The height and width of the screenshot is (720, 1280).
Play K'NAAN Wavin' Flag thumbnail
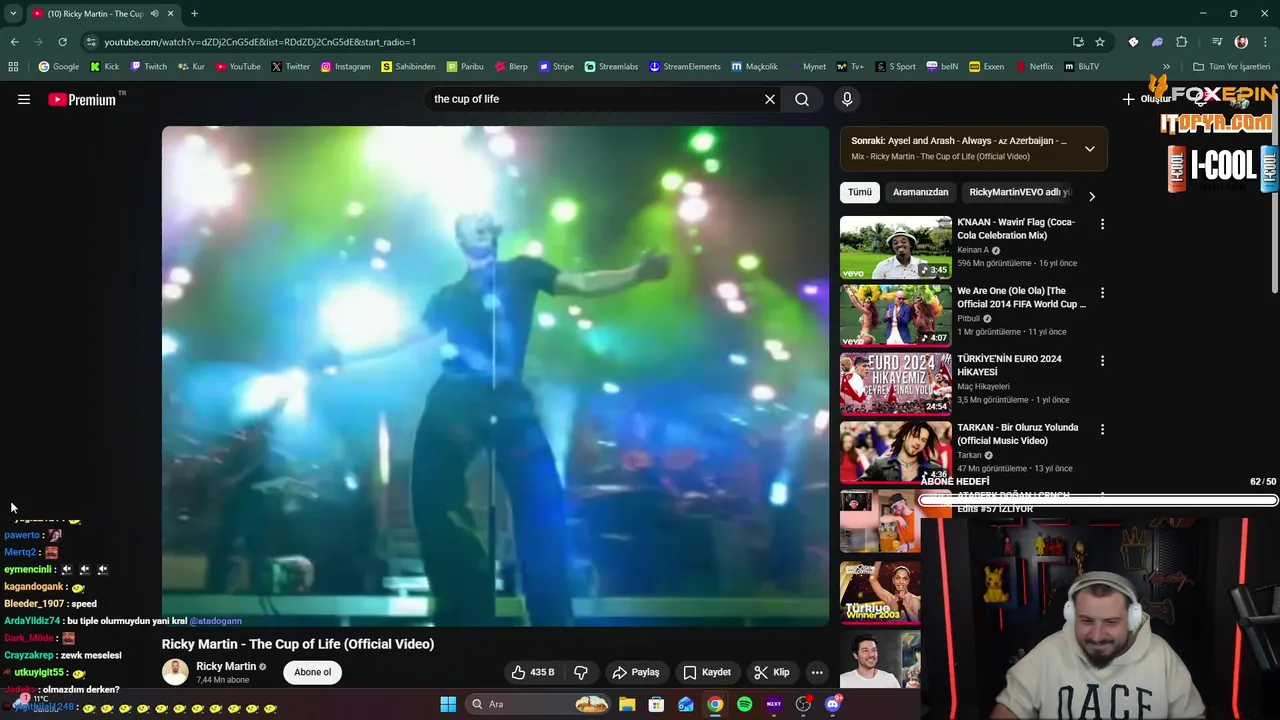pyautogui.click(x=895, y=247)
